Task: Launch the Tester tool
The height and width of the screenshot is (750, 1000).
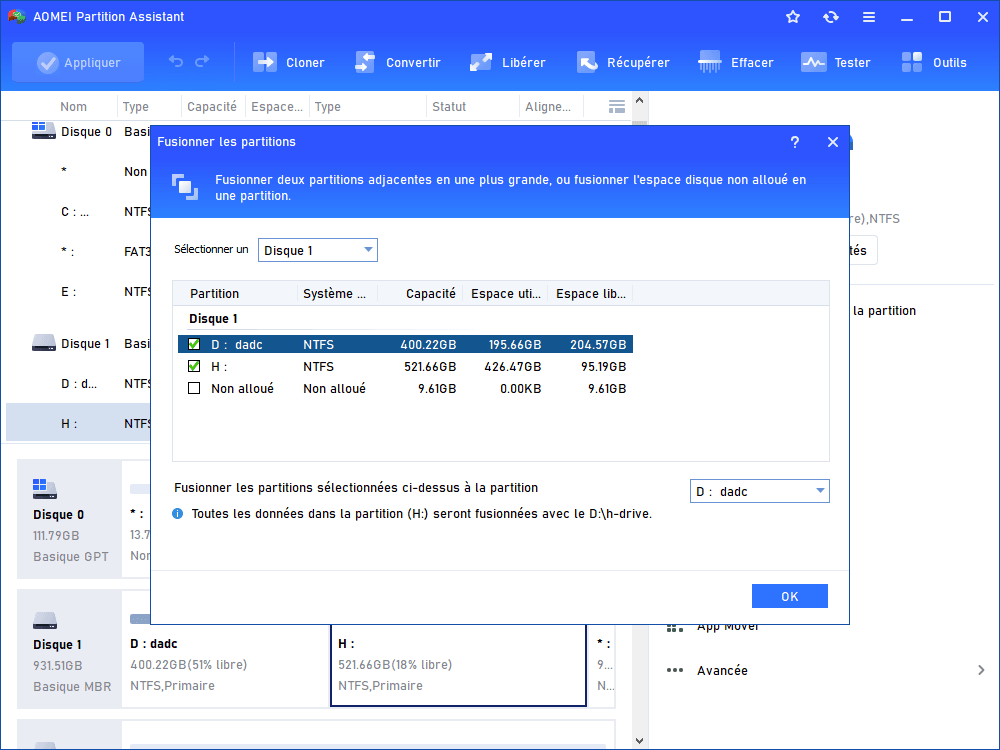Action: tap(814, 62)
